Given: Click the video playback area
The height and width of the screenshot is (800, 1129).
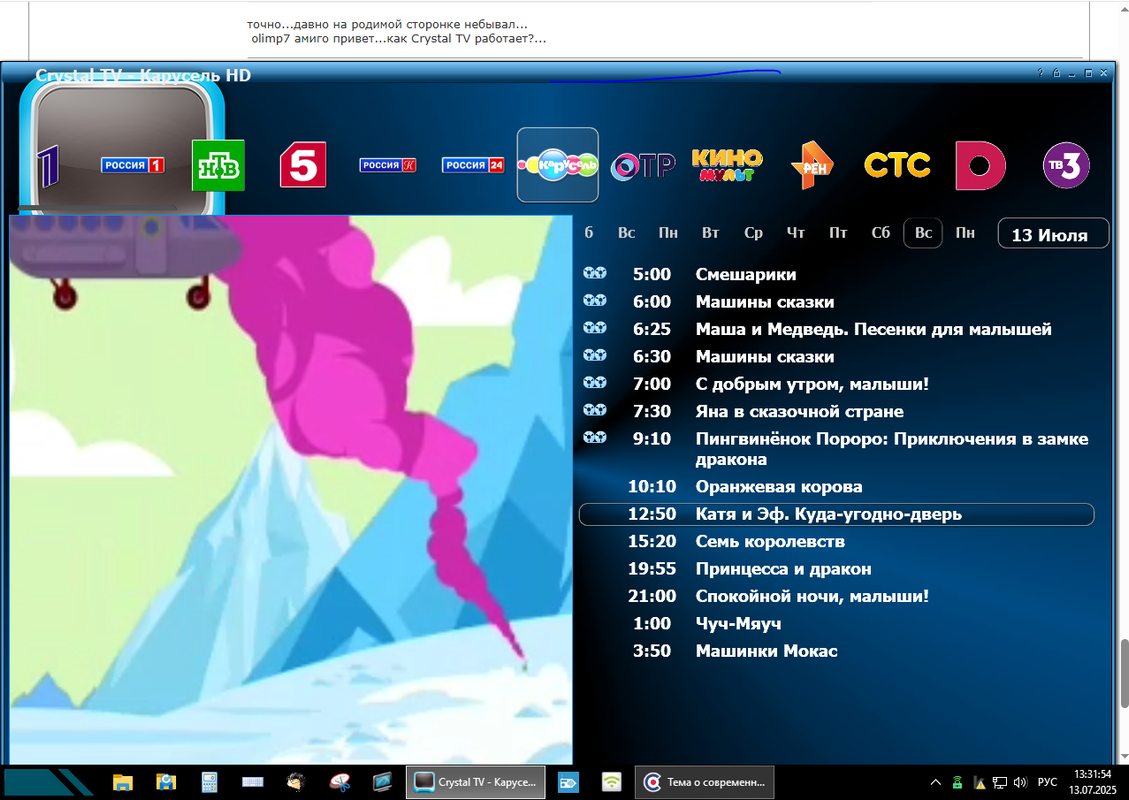Looking at the screenshot, I should tap(291, 490).
